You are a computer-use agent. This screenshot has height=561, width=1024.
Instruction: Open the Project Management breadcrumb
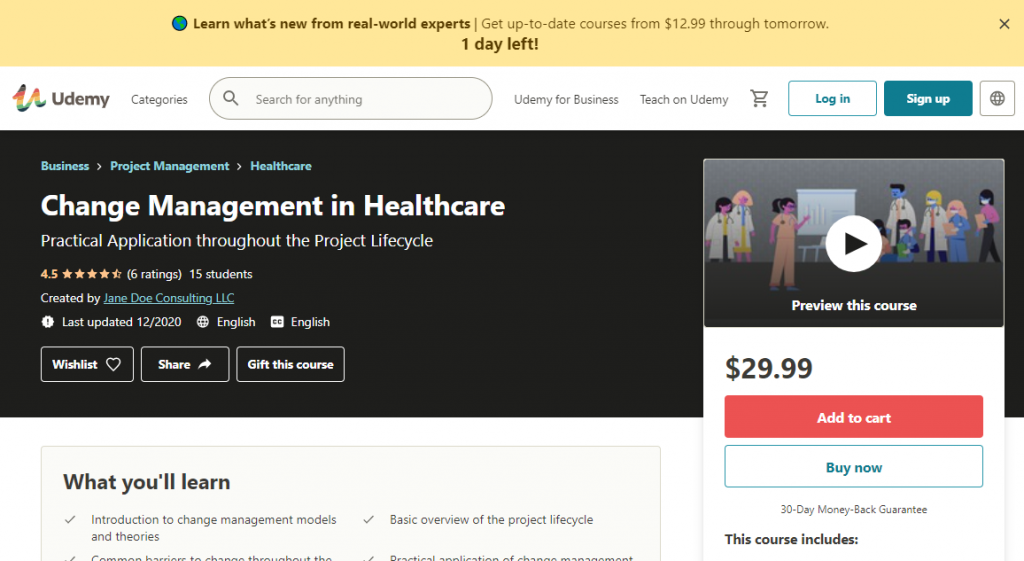pos(169,166)
